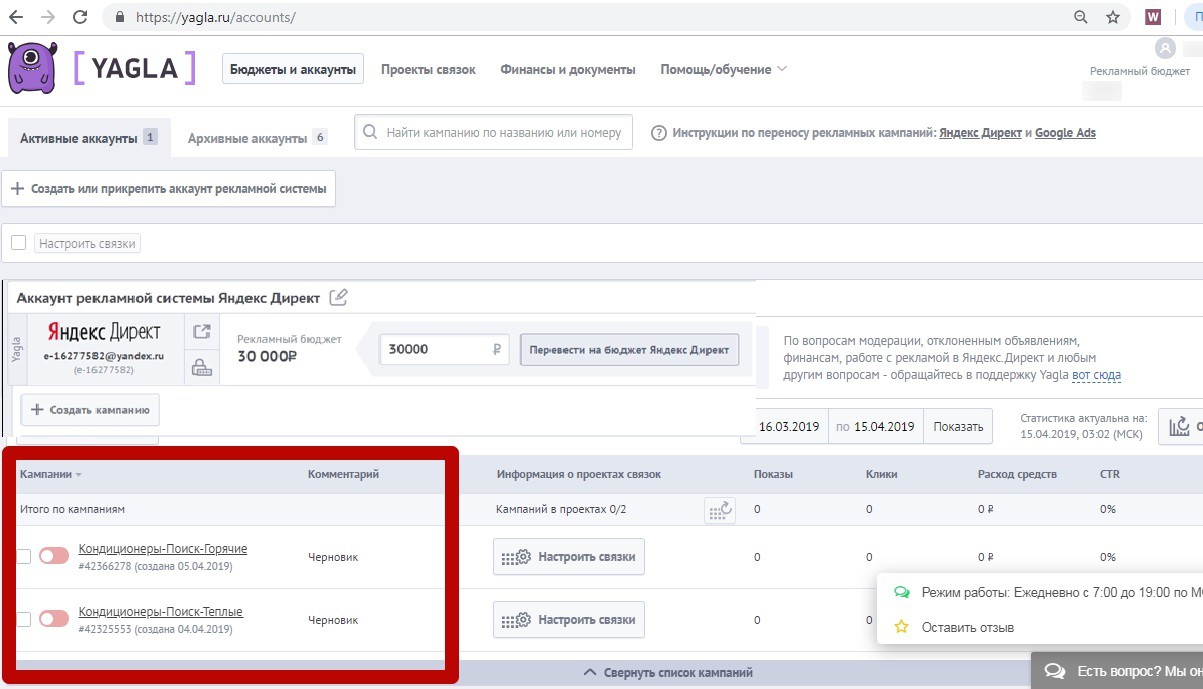Viewport: 1203px width, 689px height.
Task: Click the lock access icon under Yandex Direct
Action: (202, 367)
